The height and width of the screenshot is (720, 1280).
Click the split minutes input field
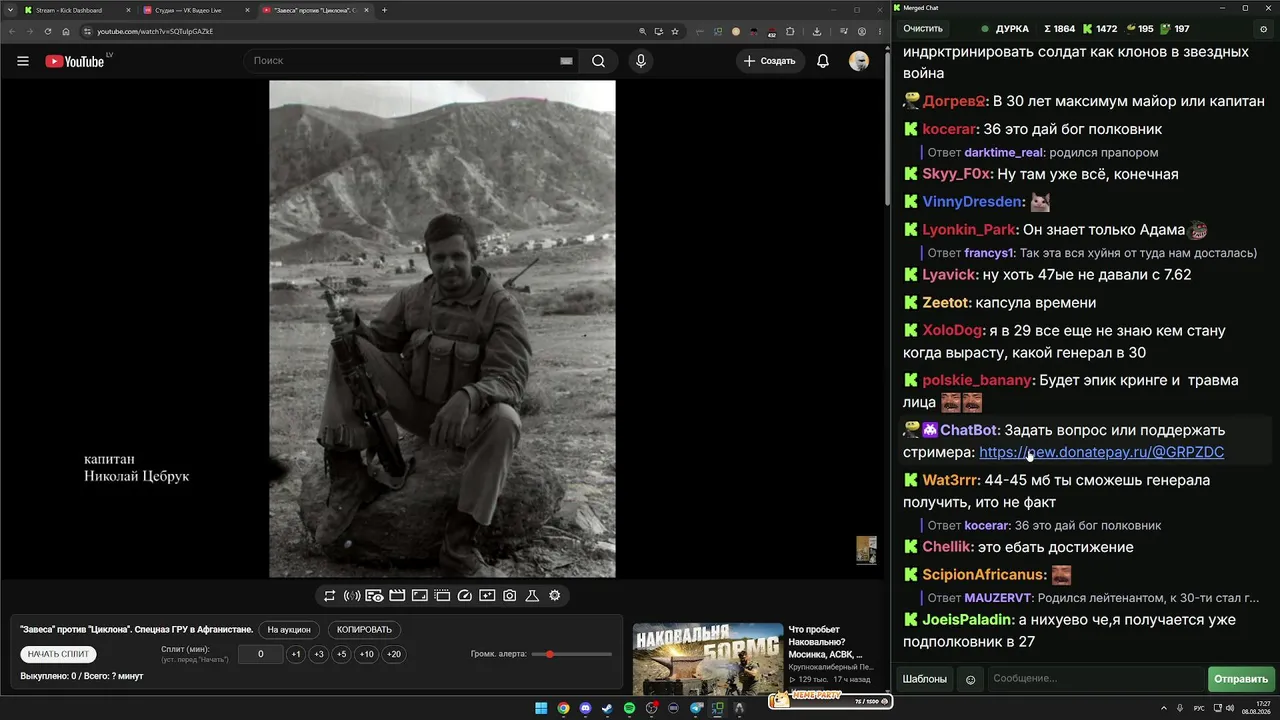coord(261,654)
